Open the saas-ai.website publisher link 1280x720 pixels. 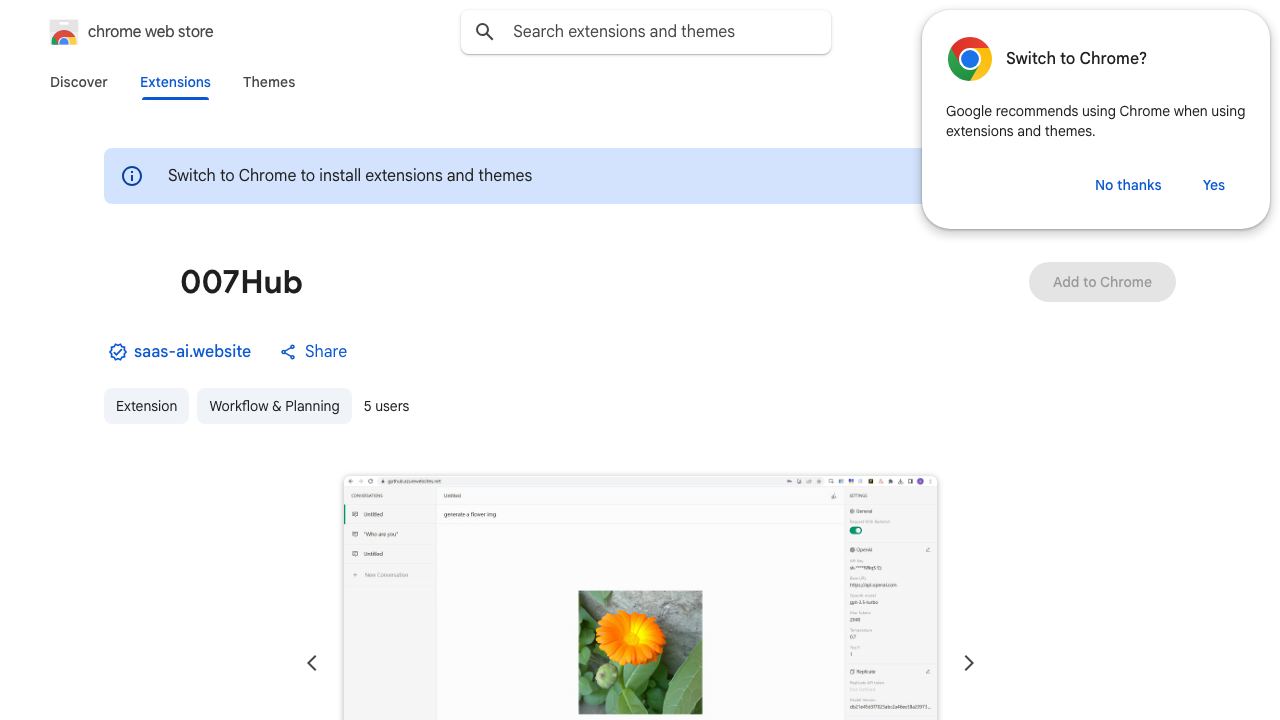pos(192,352)
